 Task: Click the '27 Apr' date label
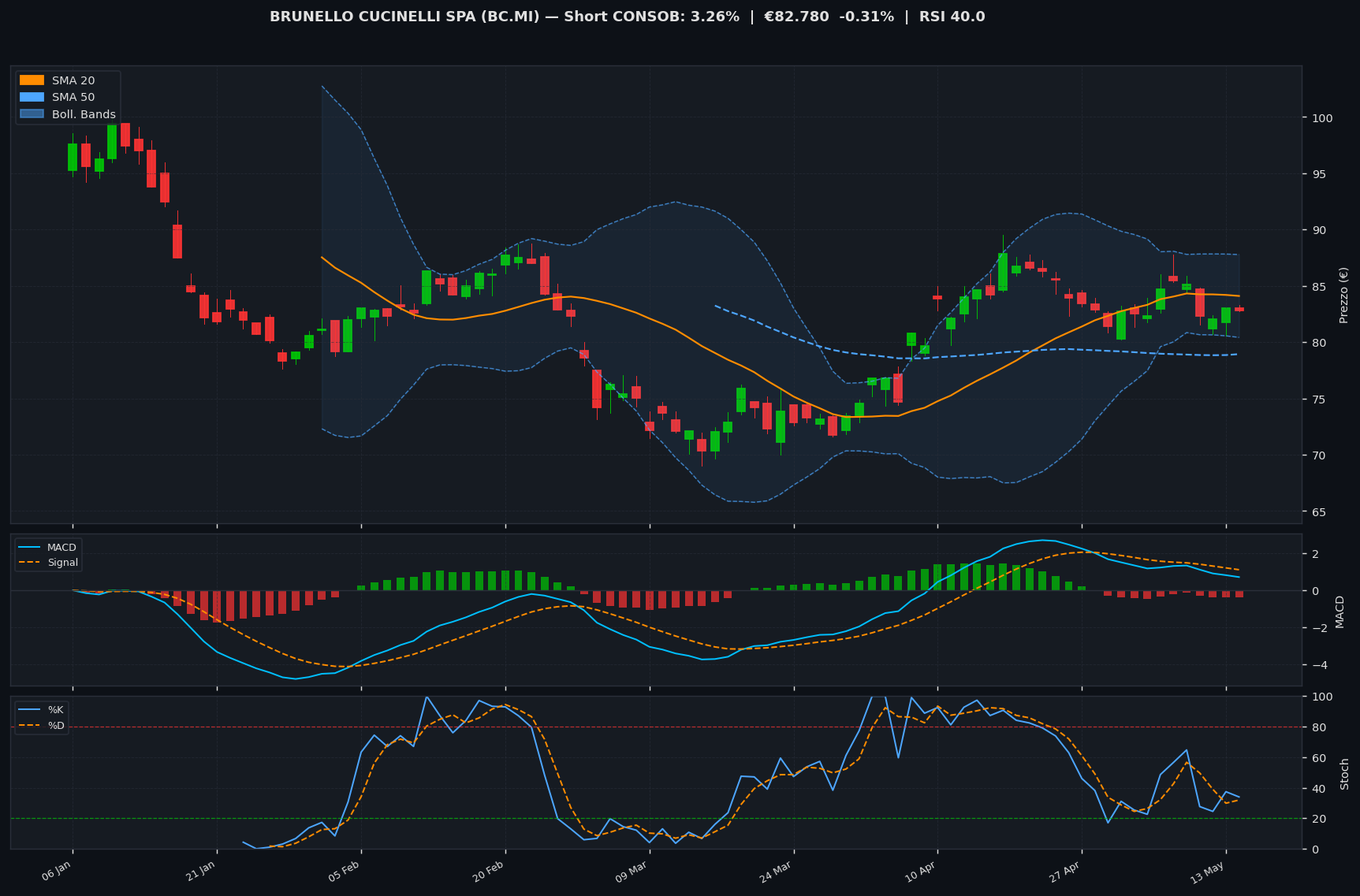(1065, 871)
